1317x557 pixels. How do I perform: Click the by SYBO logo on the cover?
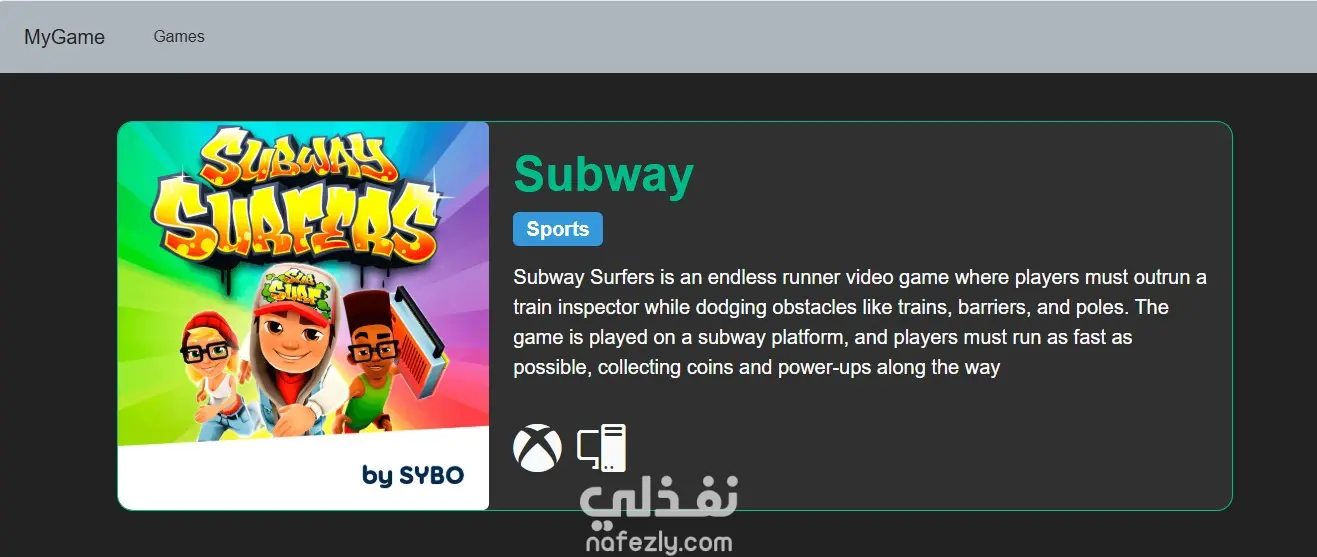tap(413, 475)
